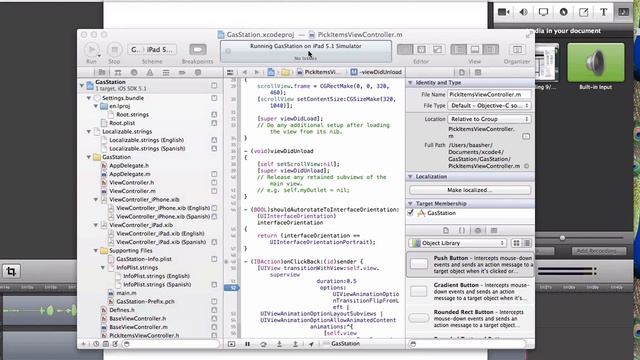Viewport: 640px width, 360px height.
Task: Show the Project navigator folder icon
Action: pos(102,72)
